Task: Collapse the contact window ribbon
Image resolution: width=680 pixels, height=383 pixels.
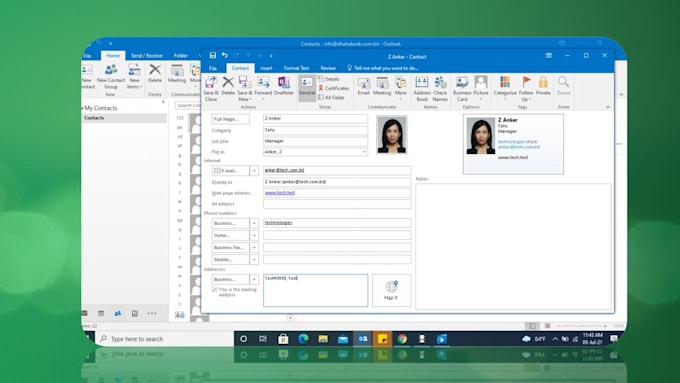Action: pyautogui.click(x=608, y=107)
